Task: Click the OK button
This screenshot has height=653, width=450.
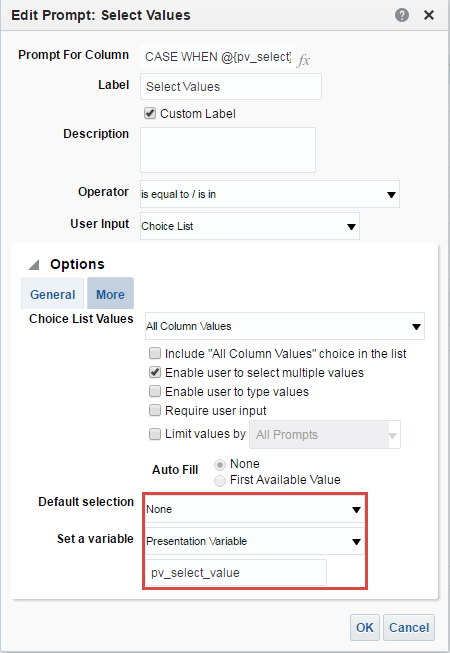Action: pyautogui.click(x=365, y=627)
